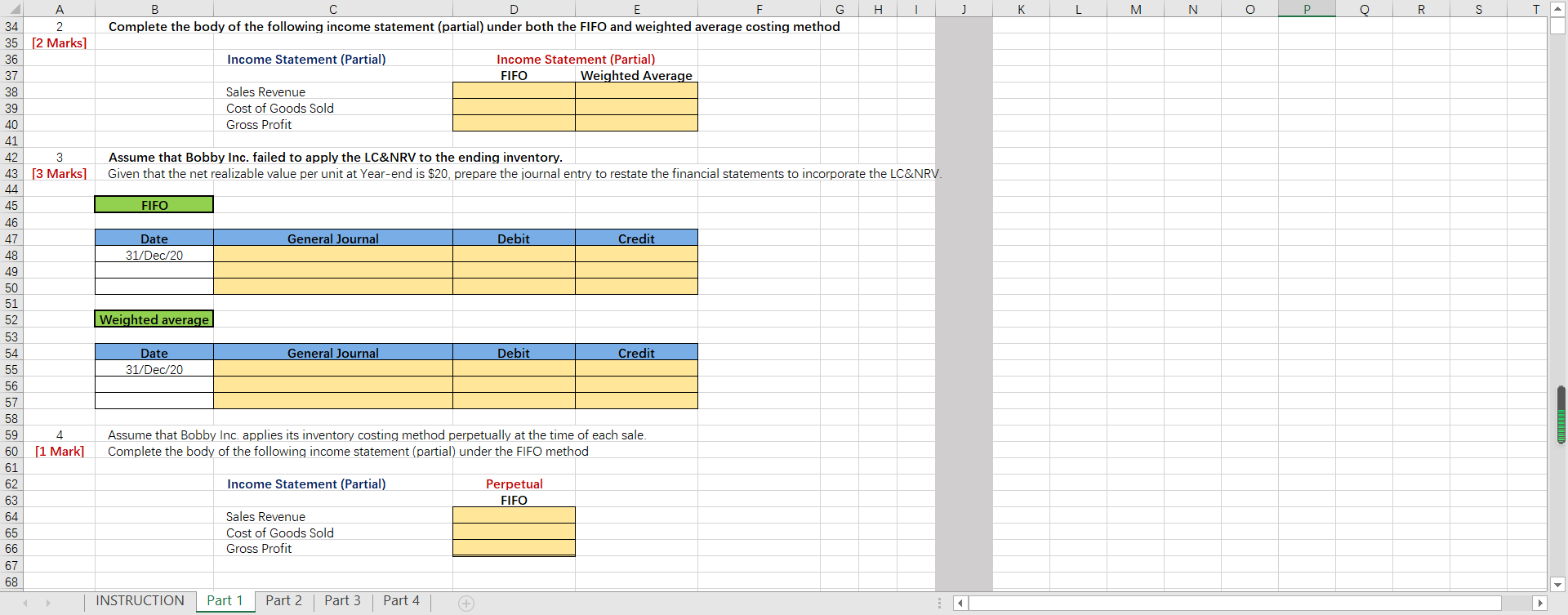The image size is (1568, 615).
Task: Click FIFO Gross Profit cell in row 40
Action: click(514, 123)
